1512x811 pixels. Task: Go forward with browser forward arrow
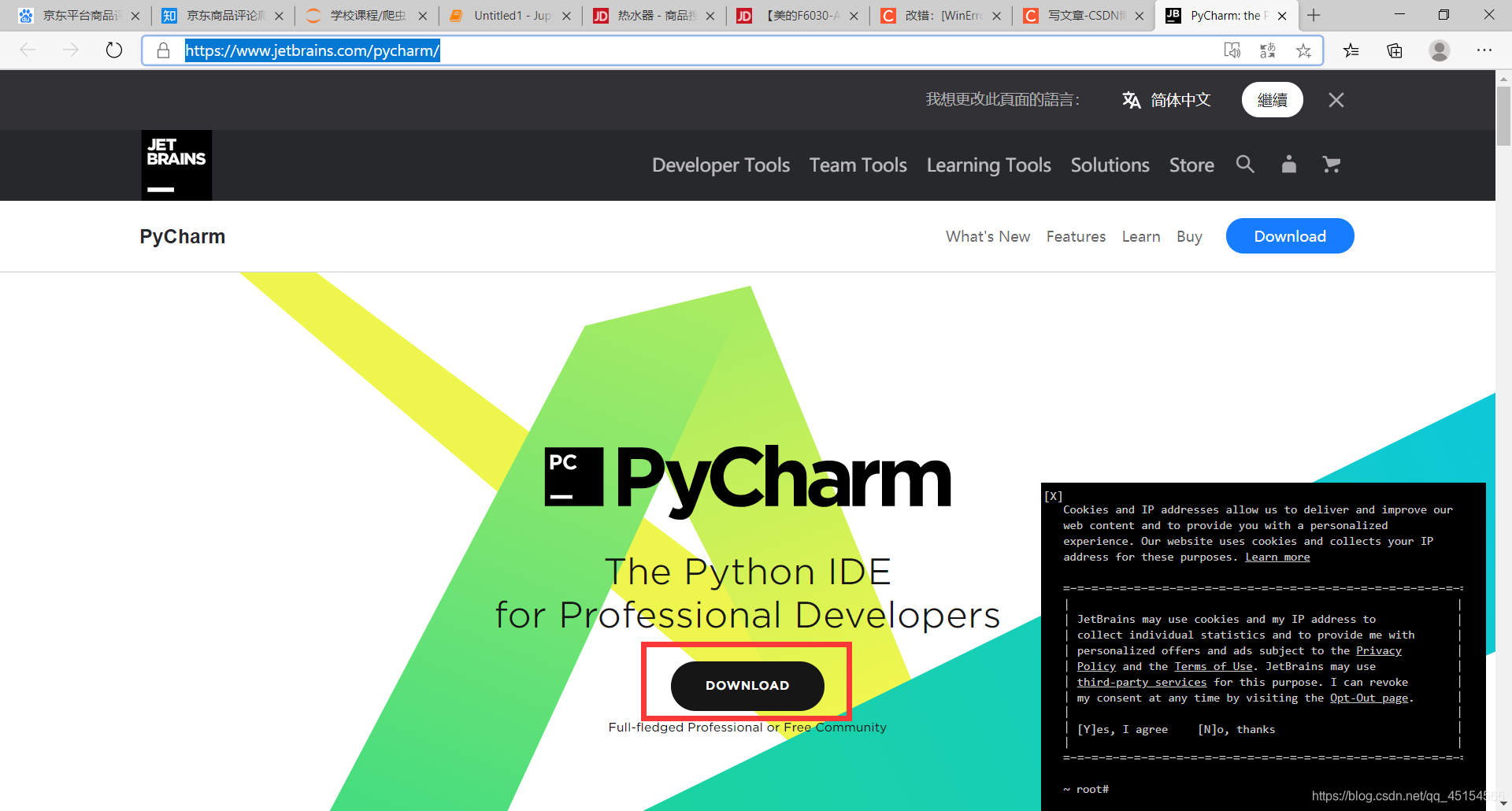coord(71,50)
